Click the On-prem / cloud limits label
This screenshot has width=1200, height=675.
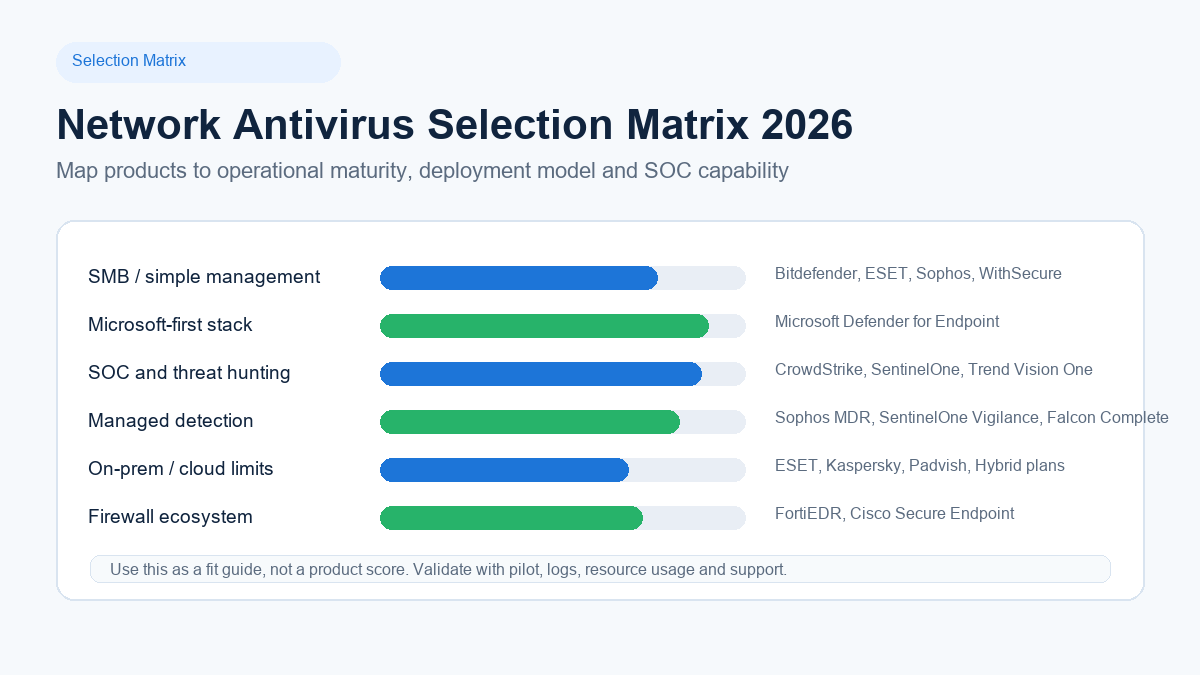(x=181, y=469)
